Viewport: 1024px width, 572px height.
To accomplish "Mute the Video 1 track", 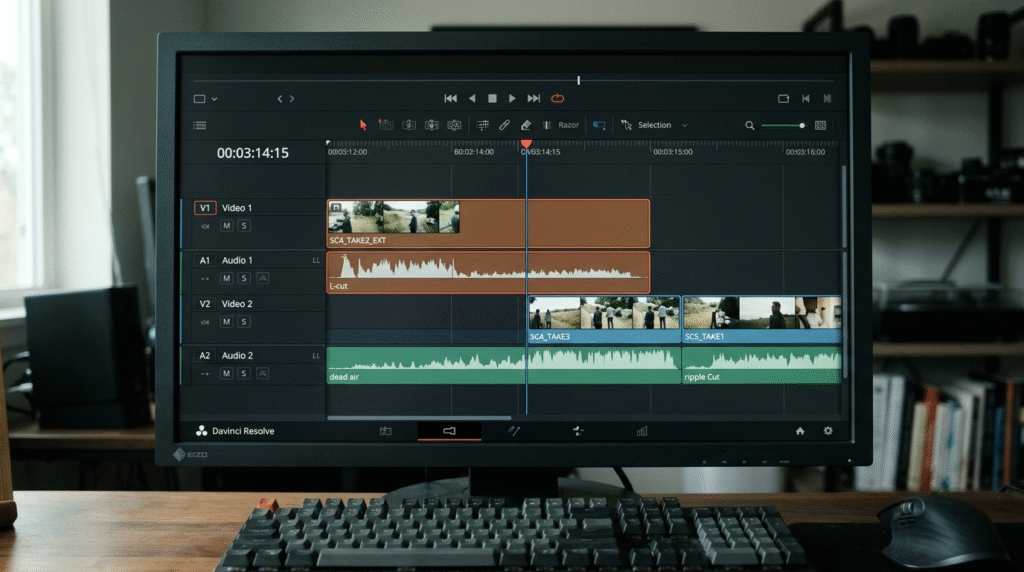I will coord(227,226).
